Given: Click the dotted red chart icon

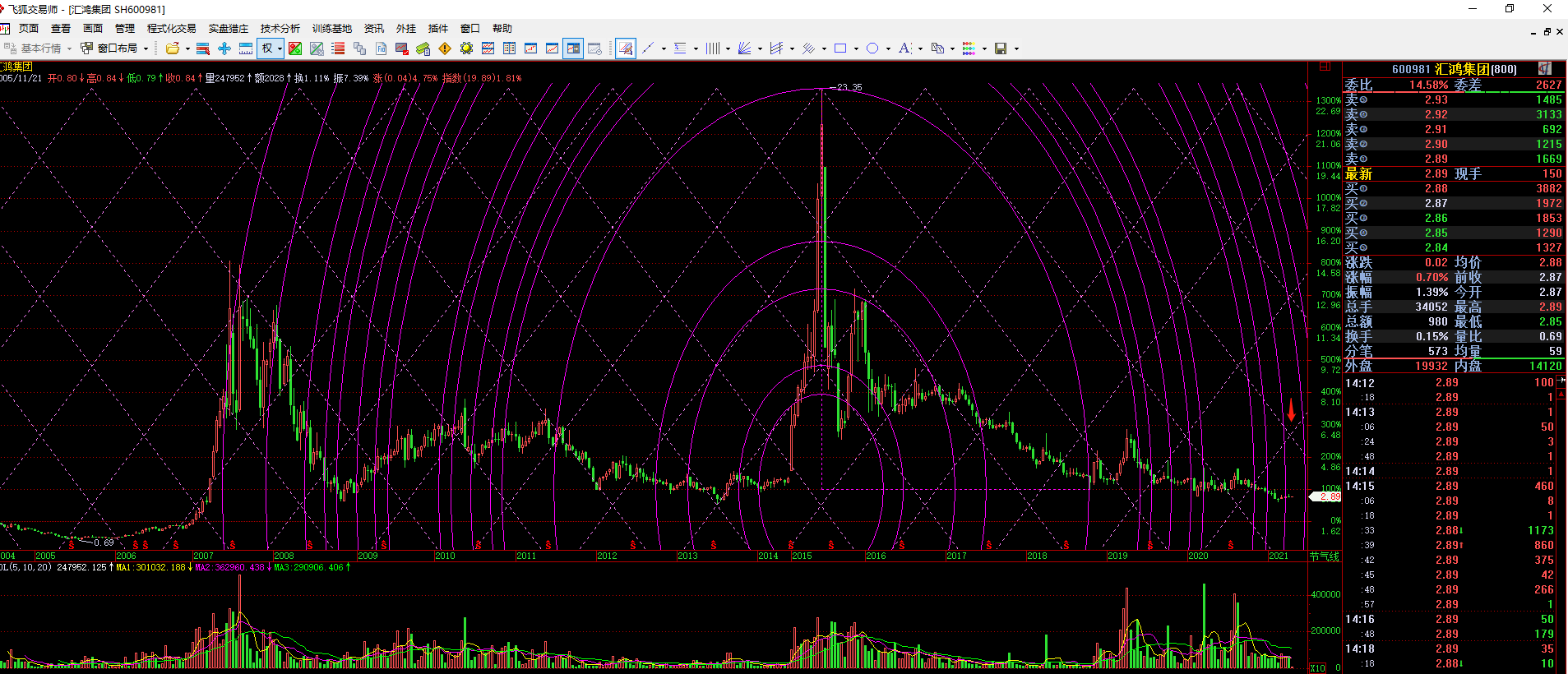Looking at the screenshot, I should (530, 48).
